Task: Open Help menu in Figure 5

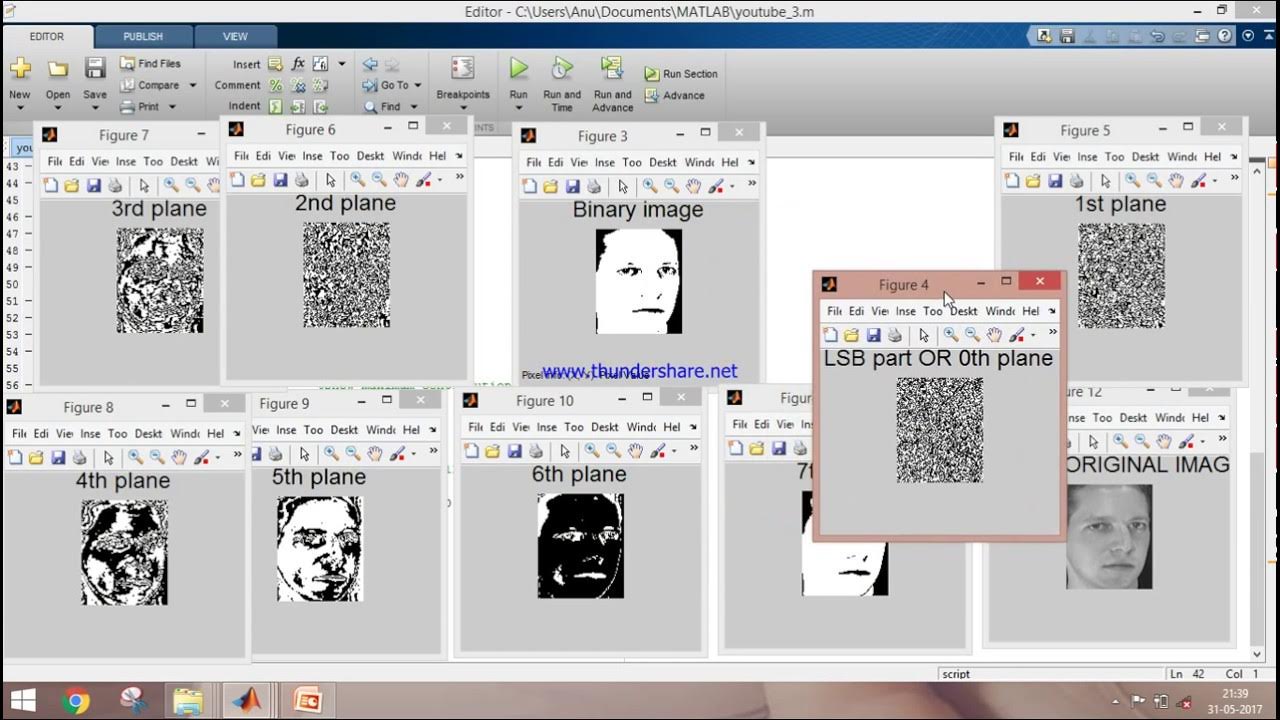Action: click(x=1212, y=157)
